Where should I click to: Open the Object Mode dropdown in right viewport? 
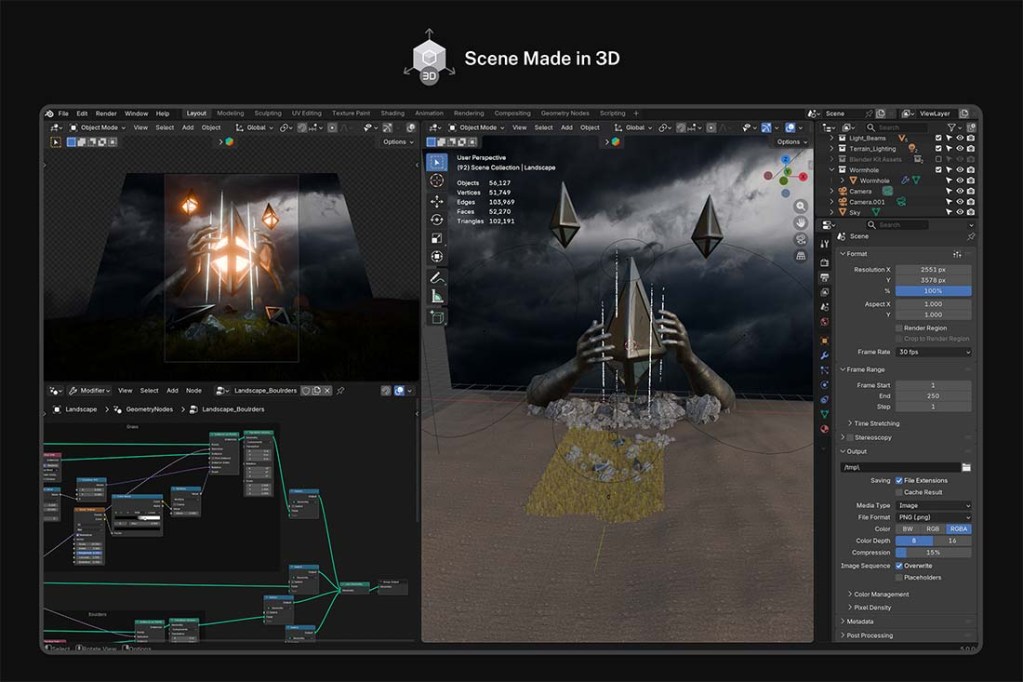[477, 127]
